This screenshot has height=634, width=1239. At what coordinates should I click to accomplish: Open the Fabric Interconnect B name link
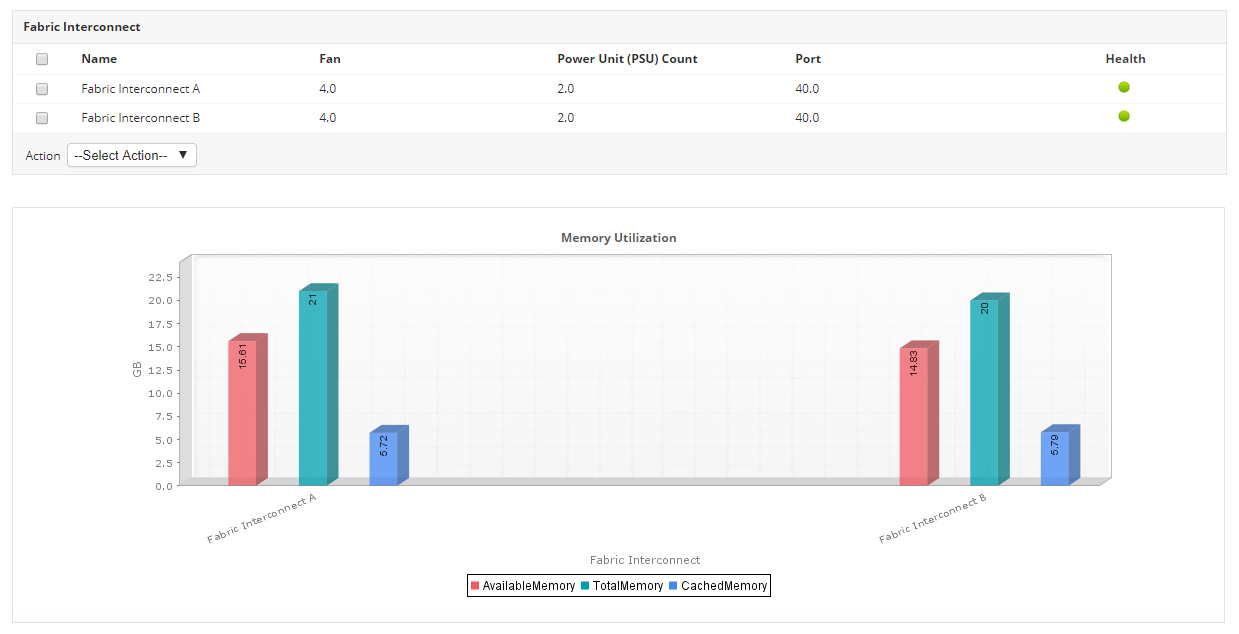(x=141, y=118)
